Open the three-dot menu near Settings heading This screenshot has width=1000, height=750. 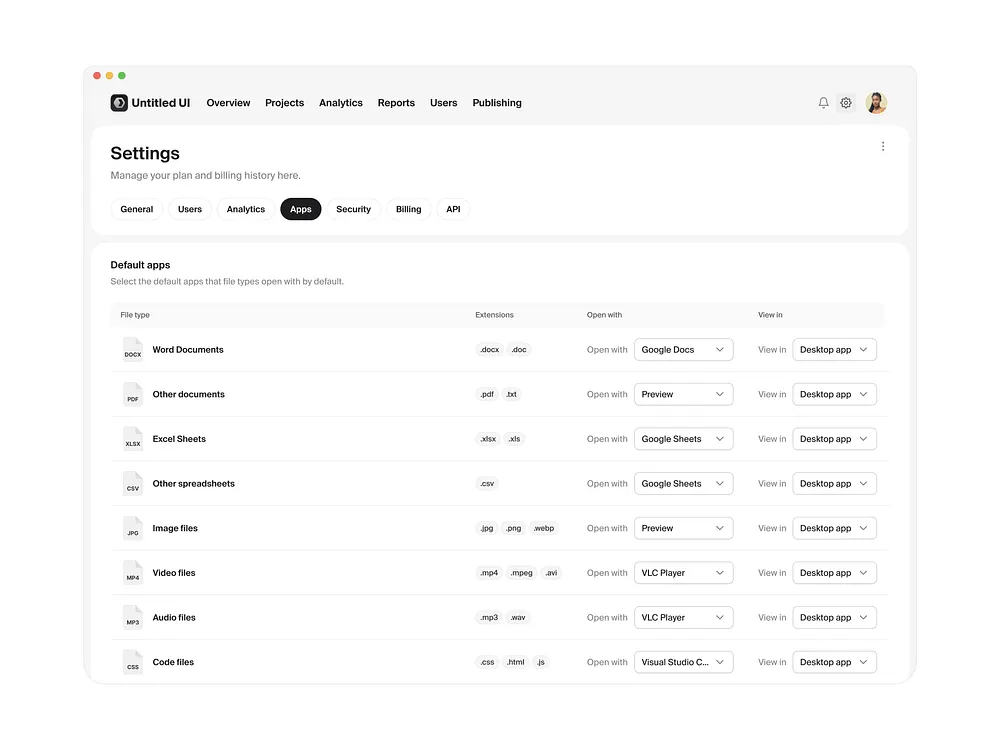point(883,145)
